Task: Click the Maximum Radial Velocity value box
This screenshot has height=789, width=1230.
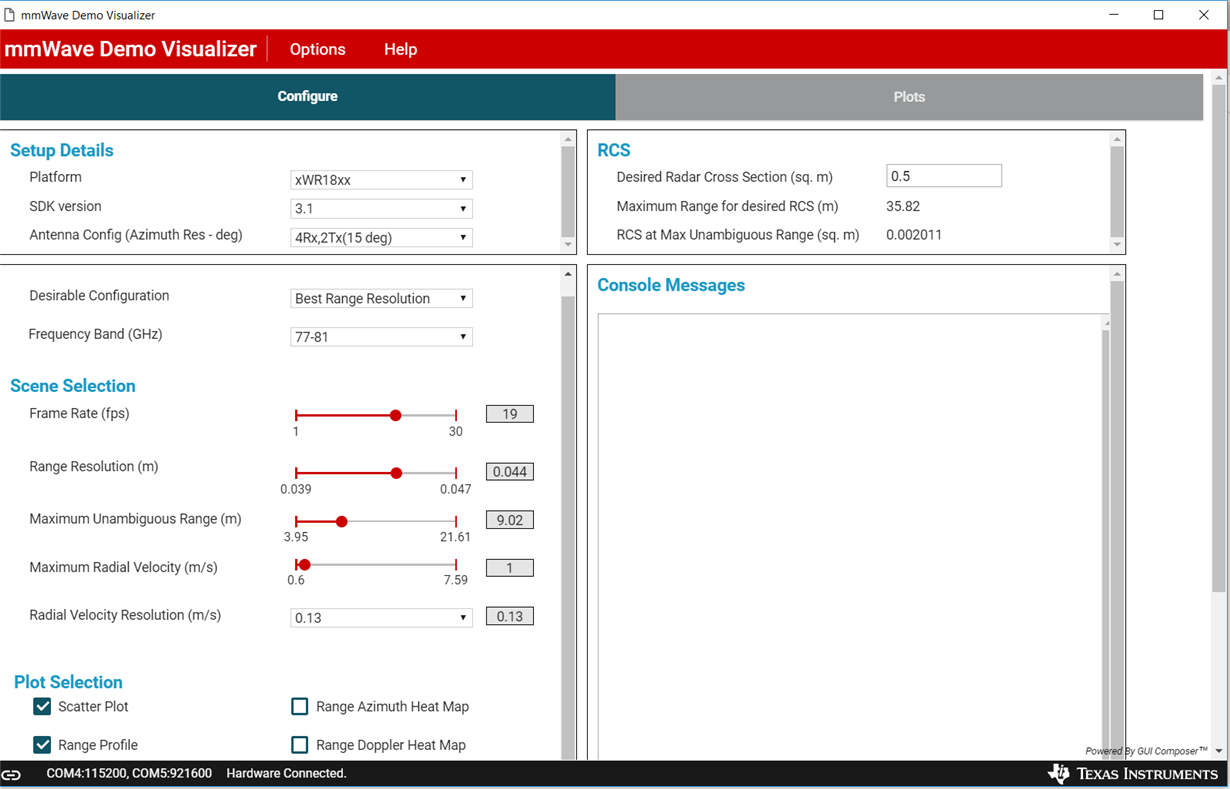Action: coord(510,568)
